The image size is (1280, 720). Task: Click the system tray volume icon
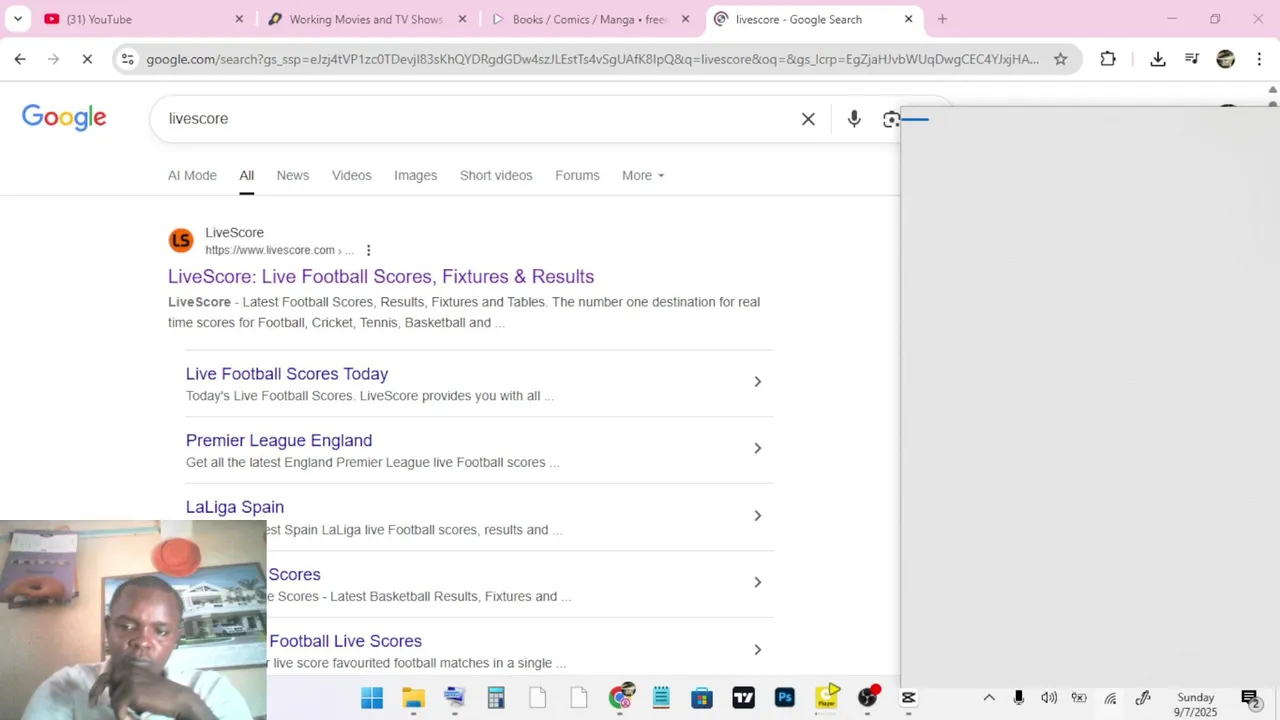(x=1049, y=698)
